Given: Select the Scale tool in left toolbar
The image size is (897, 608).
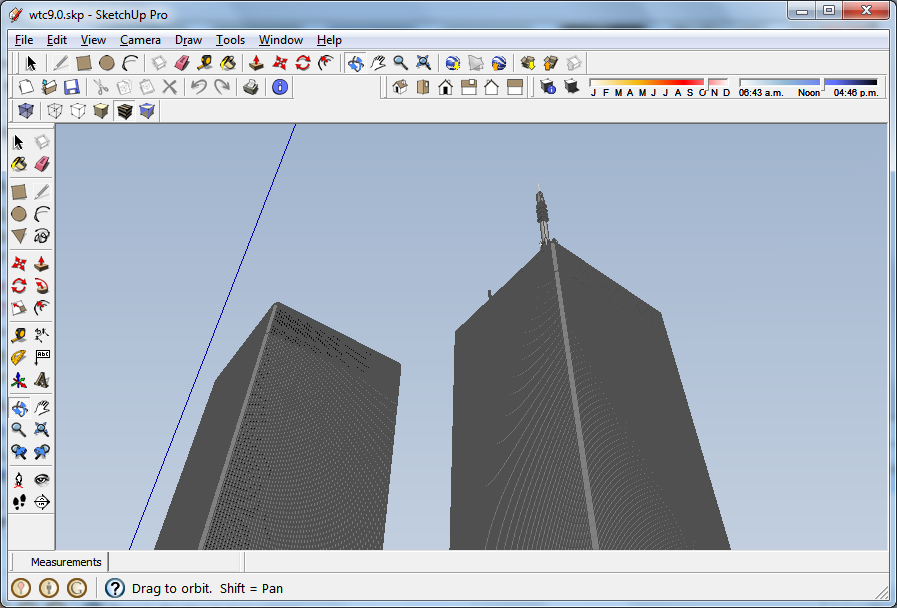Looking at the screenshot, I should pos(19,308).
